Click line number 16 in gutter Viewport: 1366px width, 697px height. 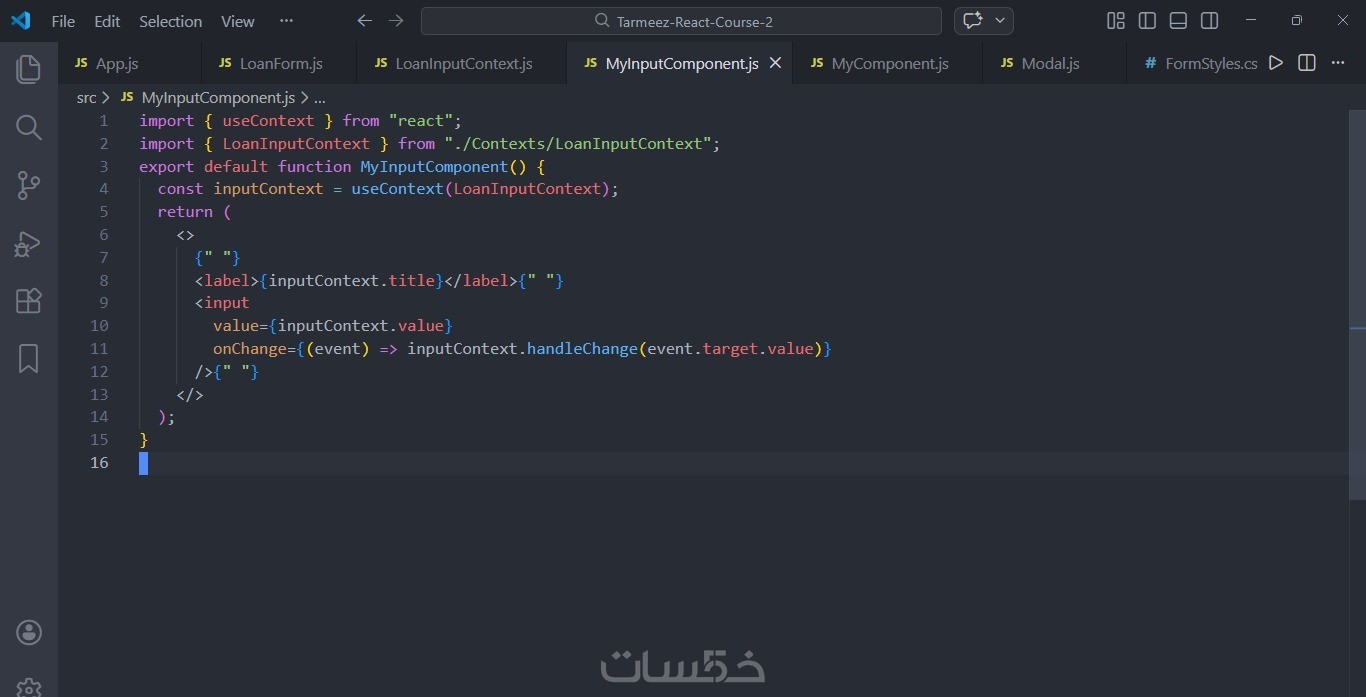99,463
